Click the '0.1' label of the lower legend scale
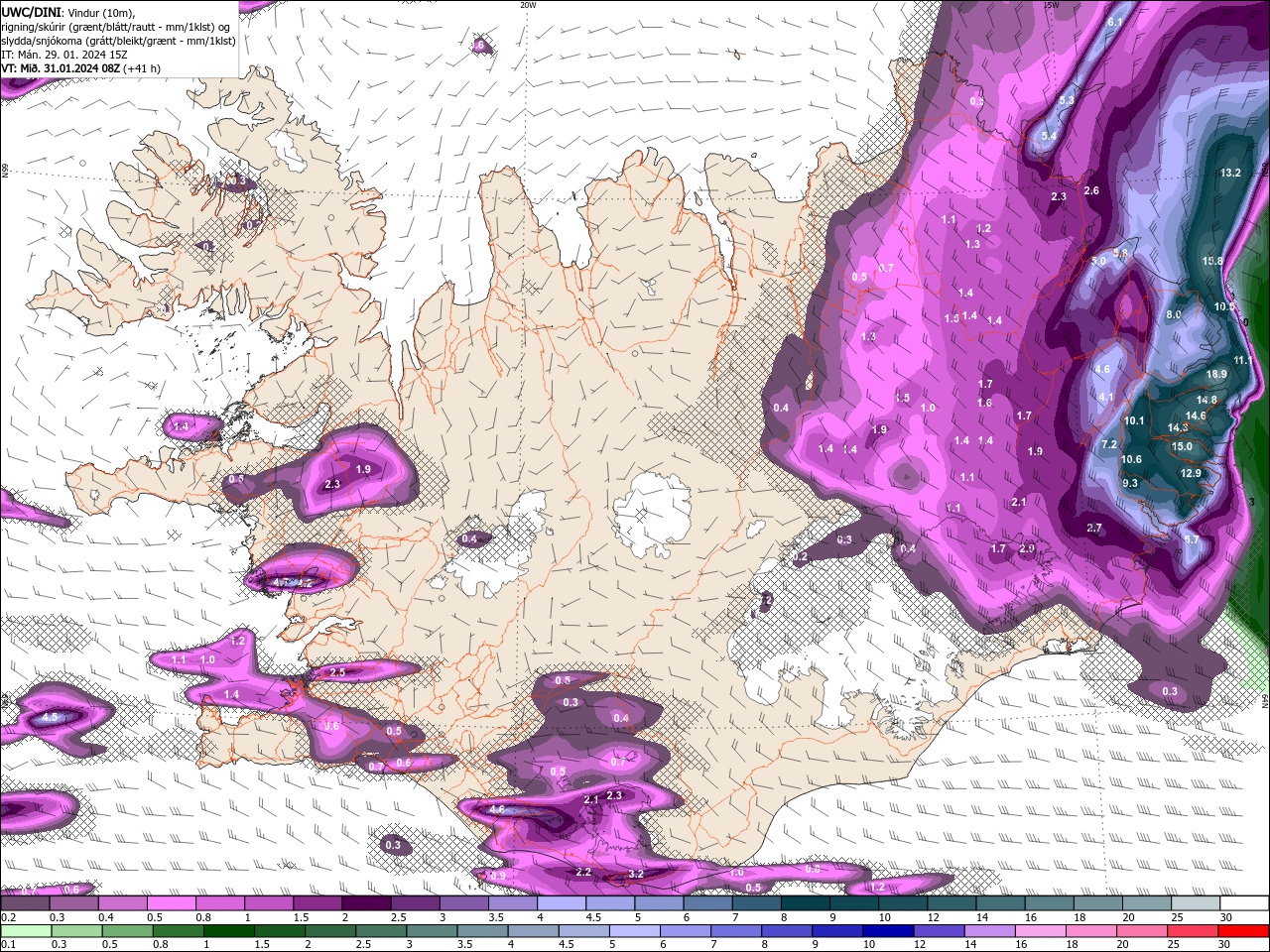Viewport: 1270px width, 952px height. pos(7,945)
